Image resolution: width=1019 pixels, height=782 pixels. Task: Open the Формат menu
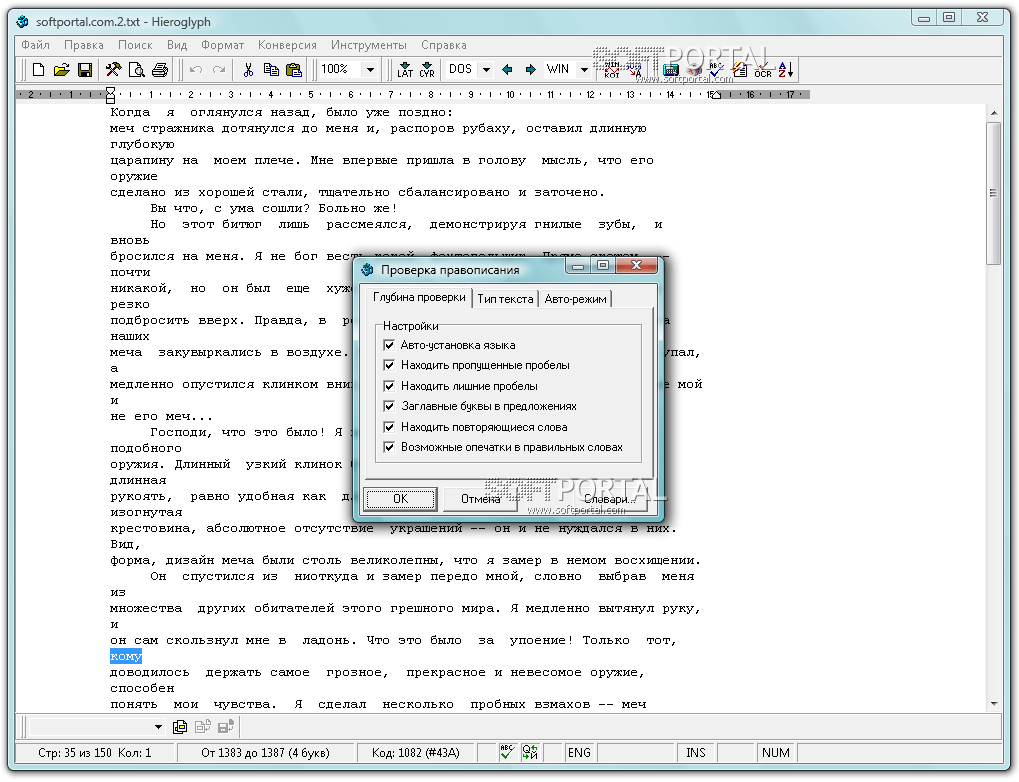tap(222, 45)
